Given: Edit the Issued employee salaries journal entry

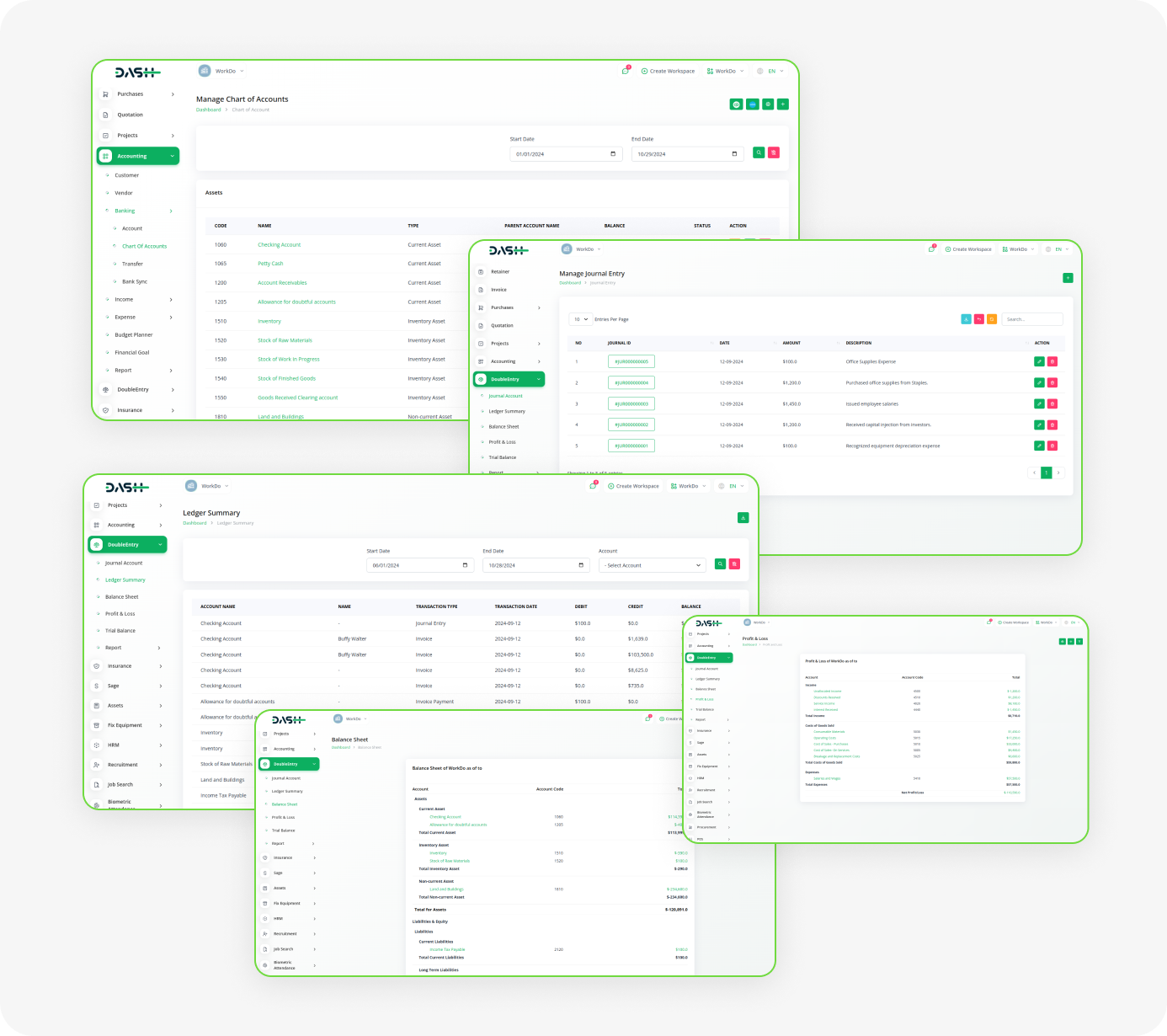Looking at the screenshot, I should click(x=1039, y=403).
